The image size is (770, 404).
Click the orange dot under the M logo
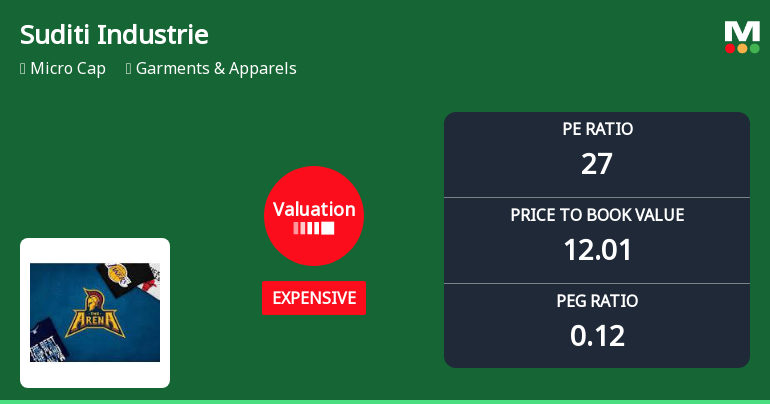pos(742,48)
